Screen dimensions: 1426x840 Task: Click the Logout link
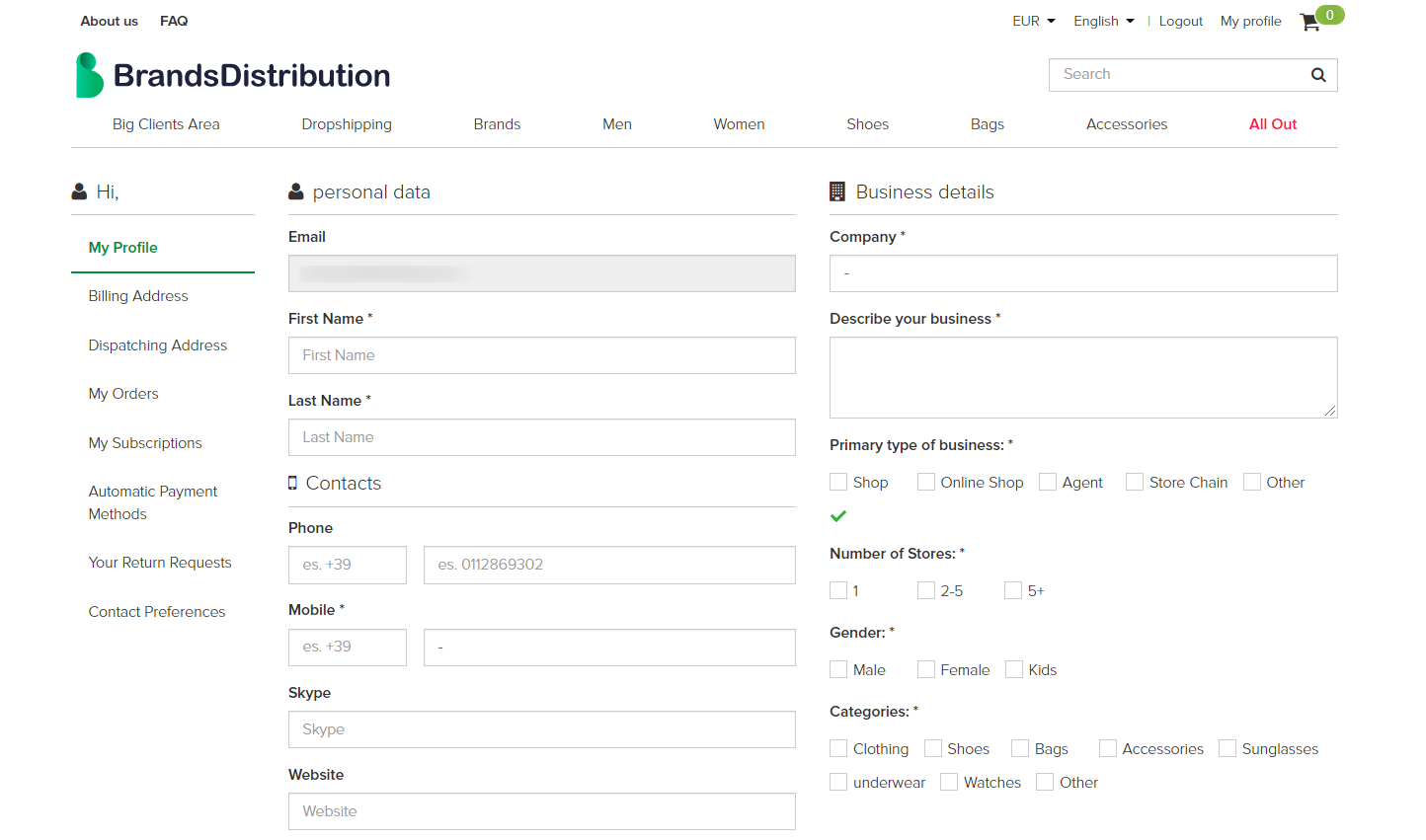pyautogui.click(x=1180, y=21)
